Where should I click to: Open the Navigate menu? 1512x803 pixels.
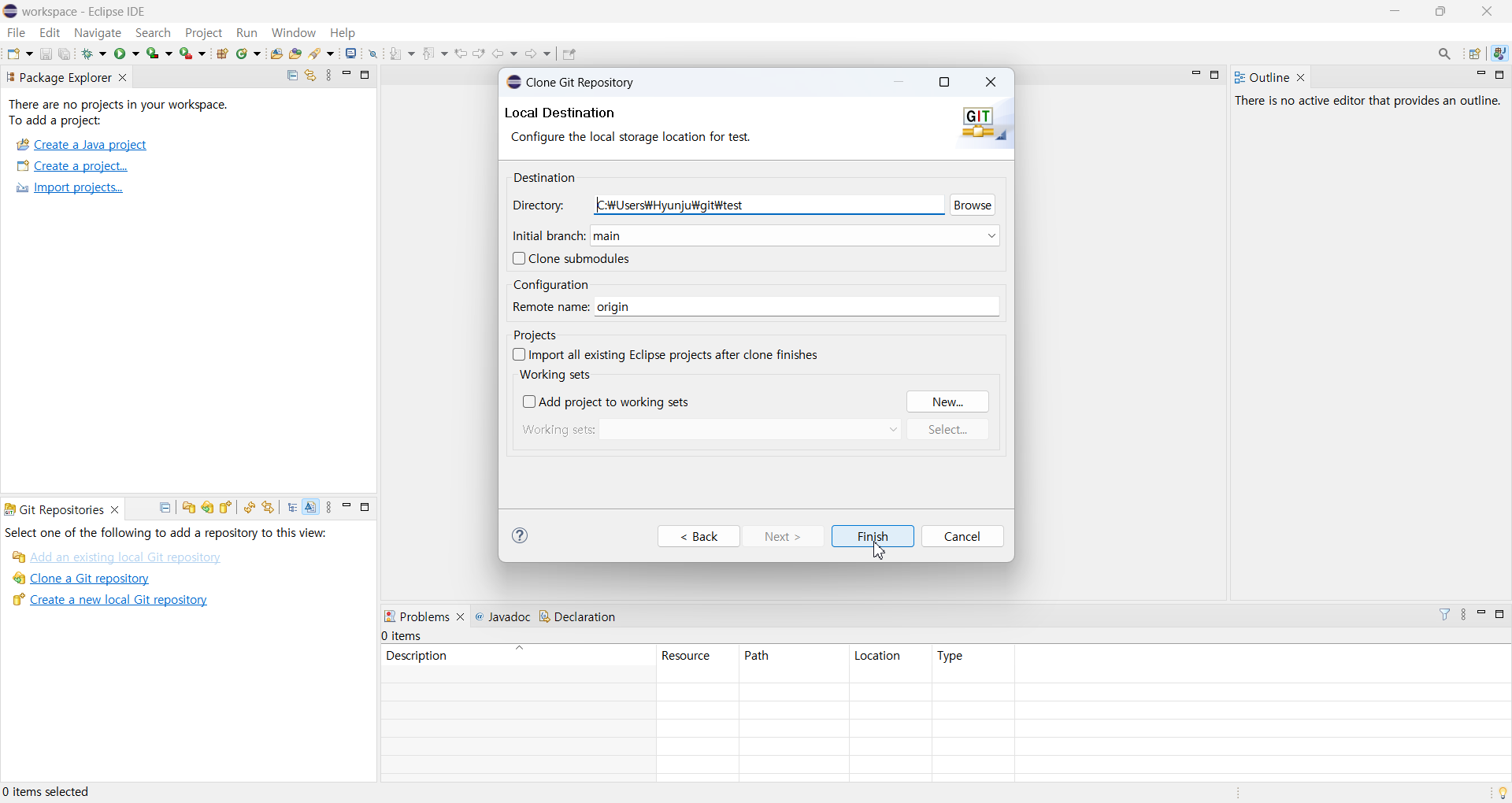tap(98, 33)
